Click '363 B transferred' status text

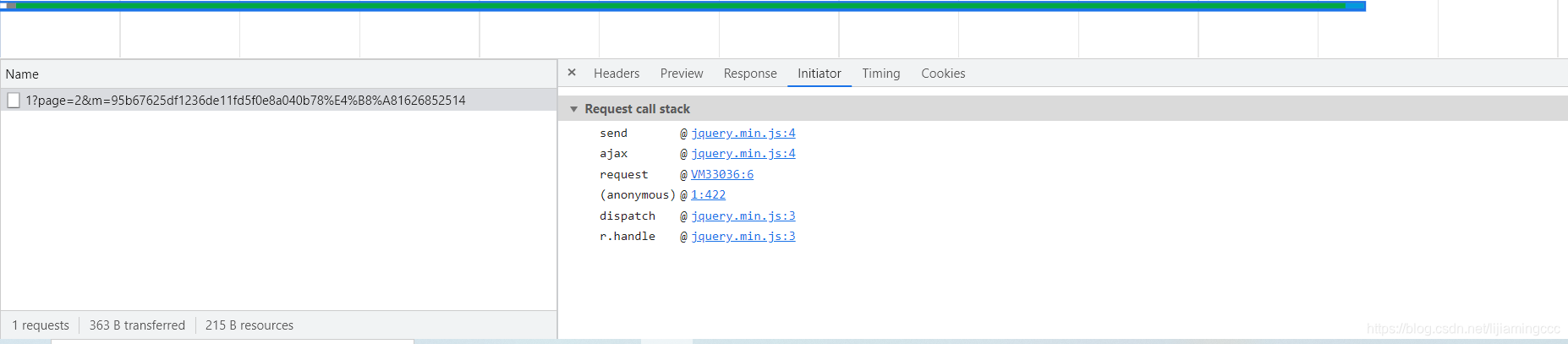point(137,325)
